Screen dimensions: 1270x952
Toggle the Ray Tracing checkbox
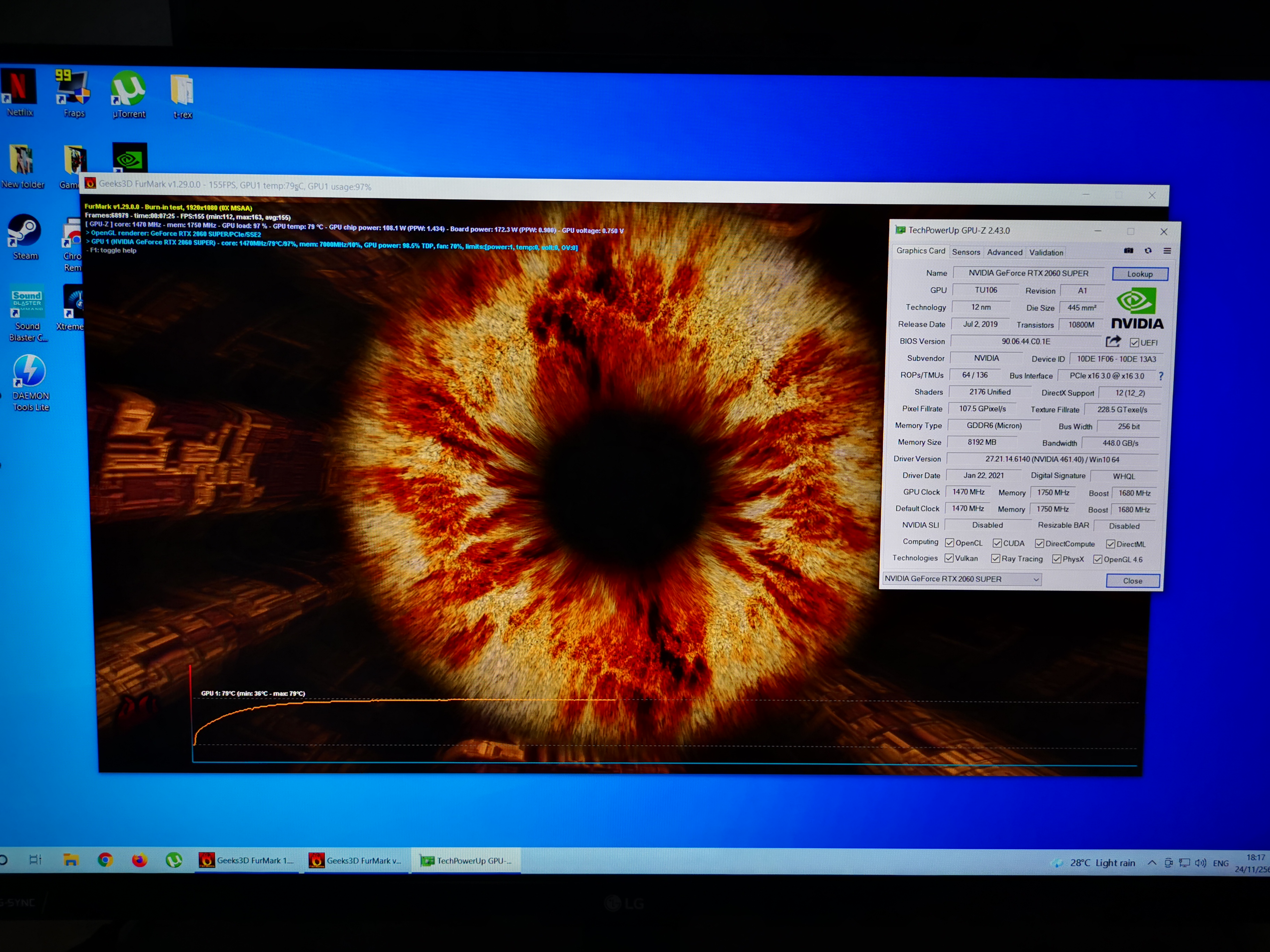tap(996, 558)
